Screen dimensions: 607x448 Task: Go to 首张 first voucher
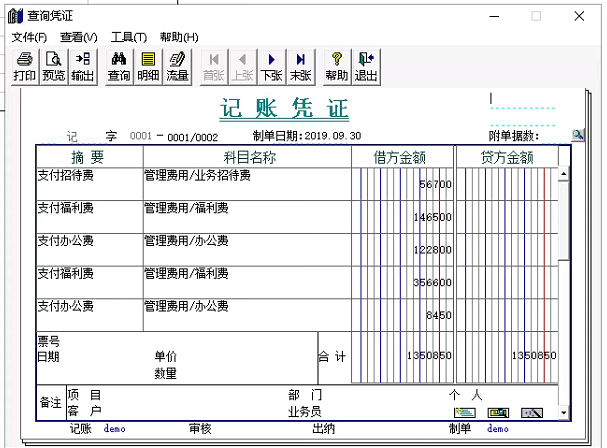(x=214, y=67)
